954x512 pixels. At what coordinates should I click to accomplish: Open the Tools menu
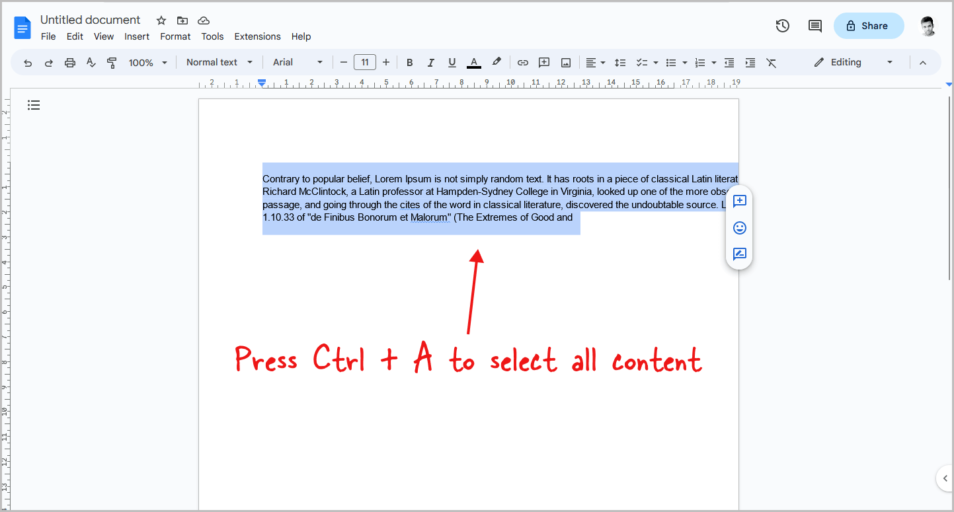(212, 36)
